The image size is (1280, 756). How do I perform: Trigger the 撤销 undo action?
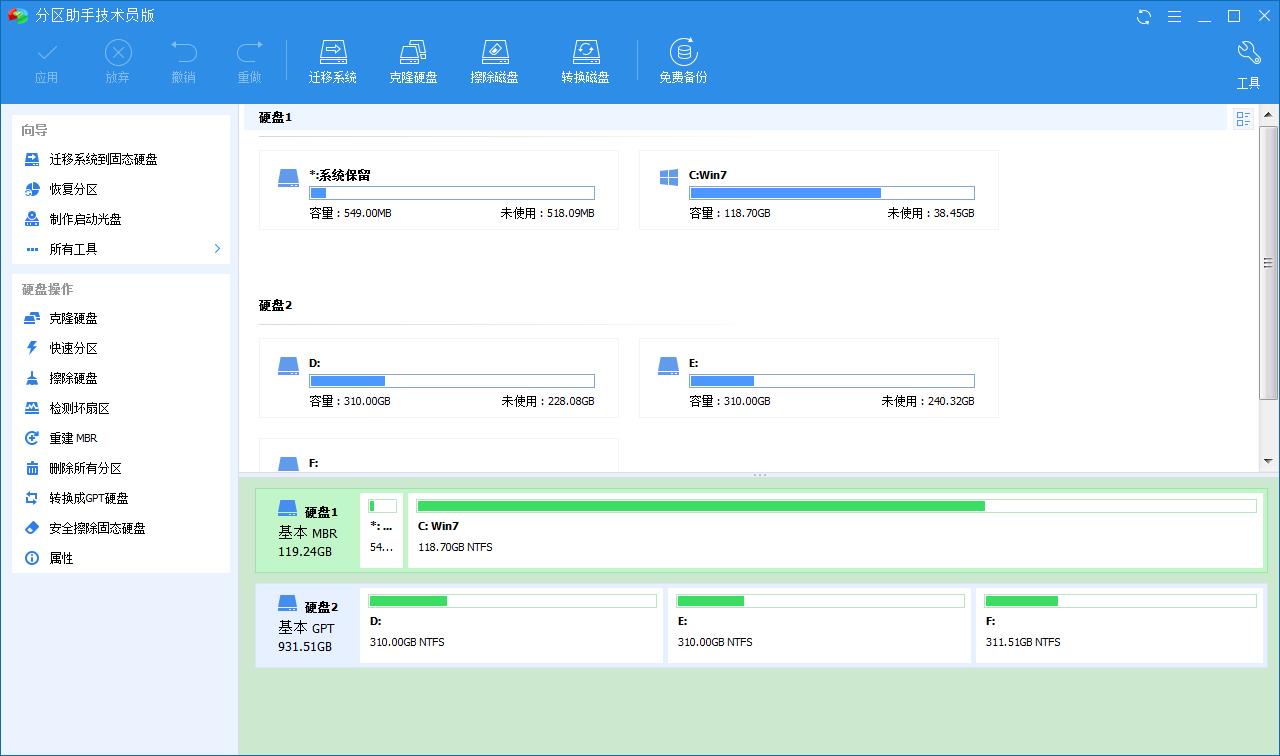point(183,58)
